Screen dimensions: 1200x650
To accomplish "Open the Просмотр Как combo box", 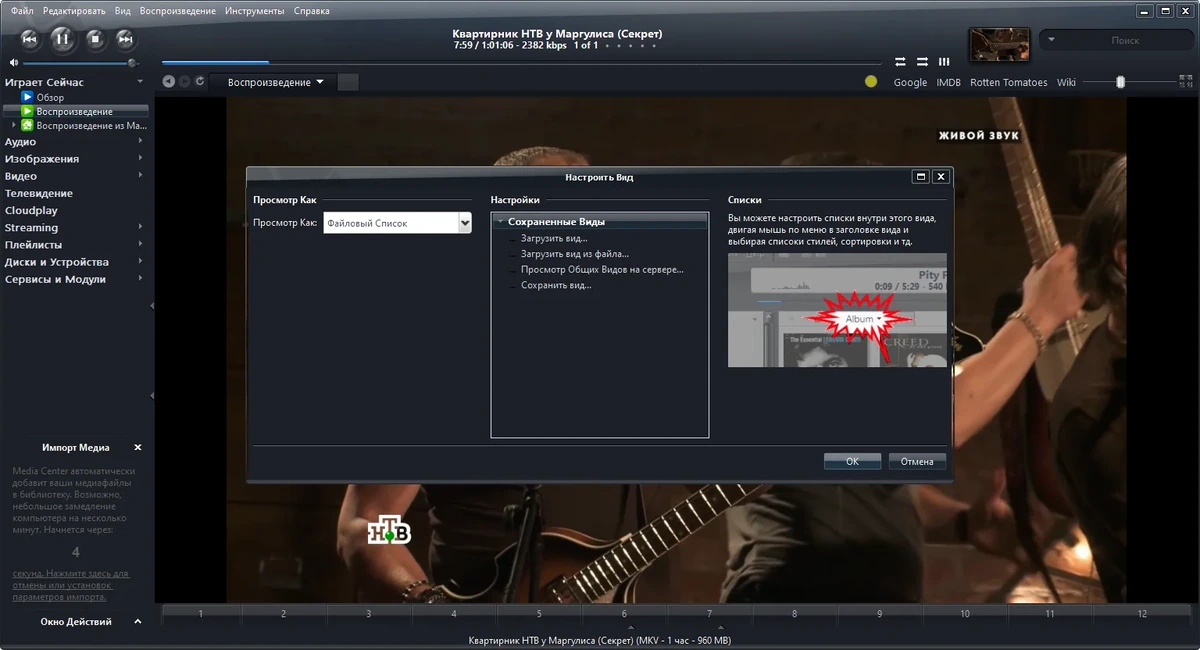I will click(x=397, y=223).
